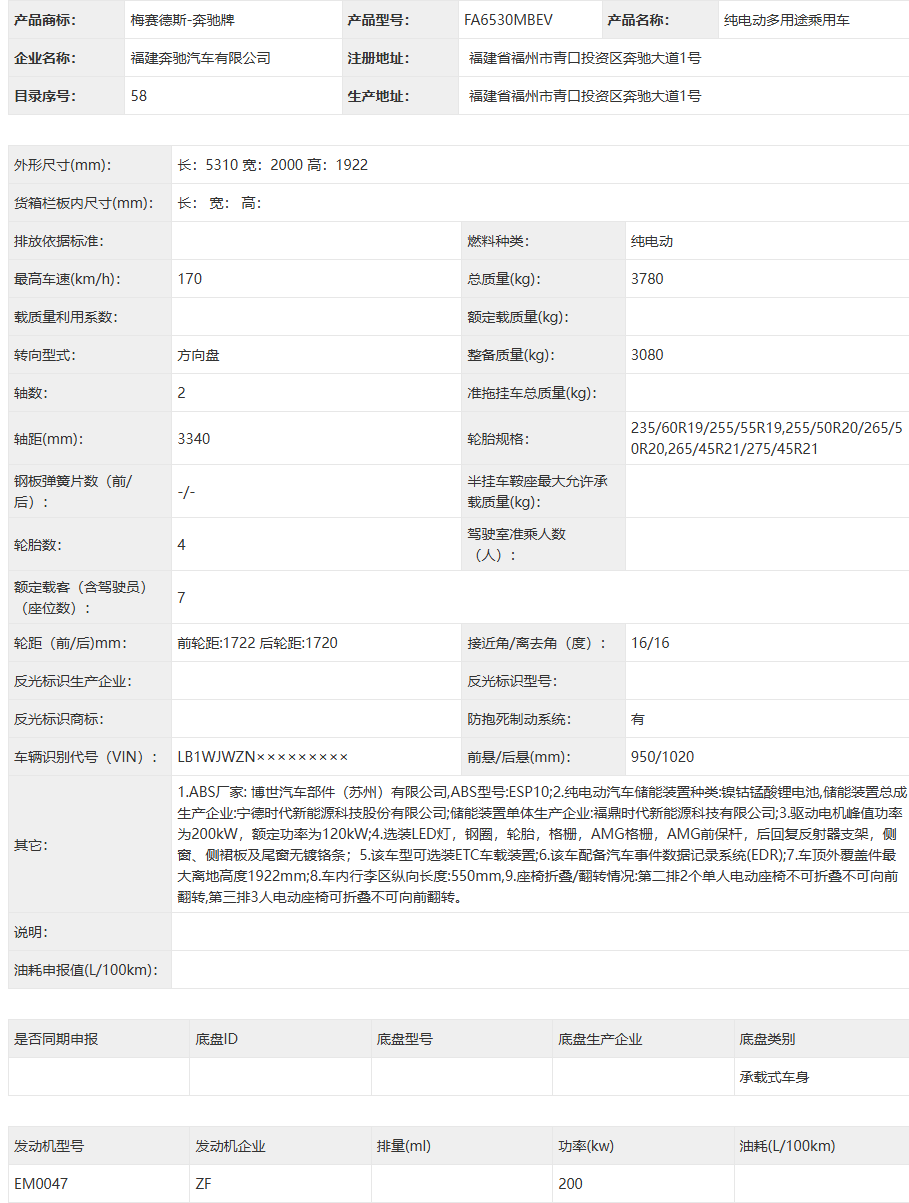This screenshot has height=1203, width=909.
Task: Click the 生产地址 address value
Action: click(x=585, y=96)
